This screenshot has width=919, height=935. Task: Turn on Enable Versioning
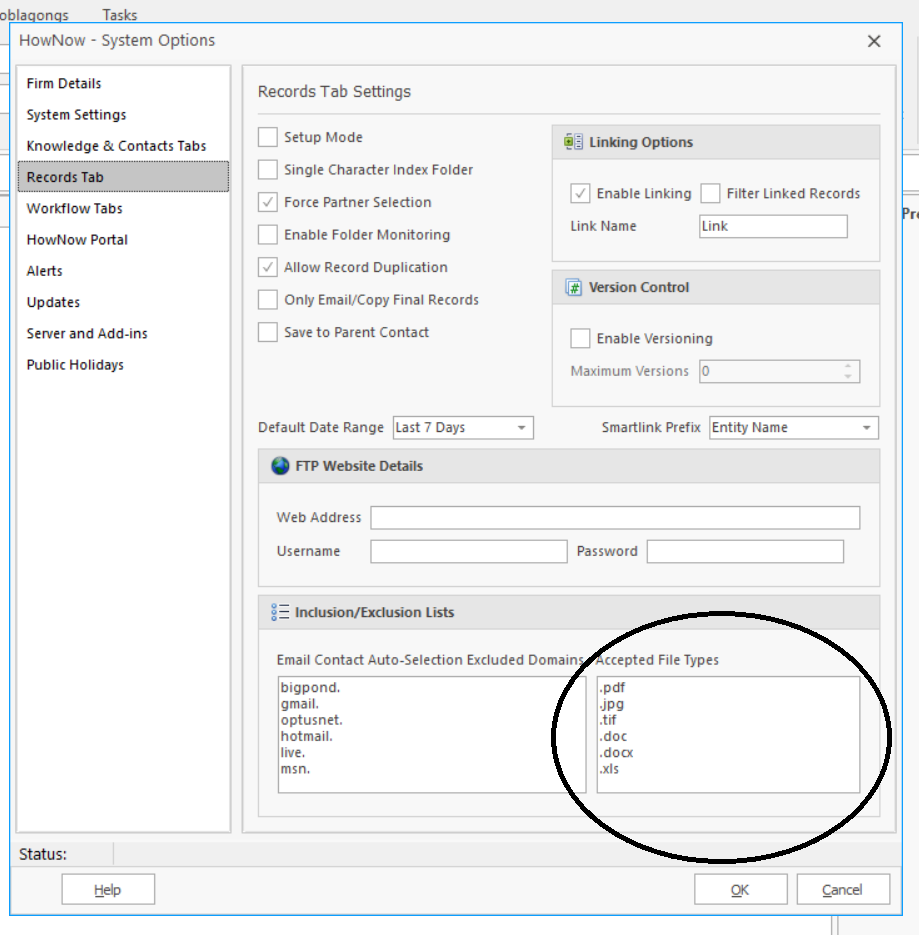pyautogui.click(x=580, y=338)
